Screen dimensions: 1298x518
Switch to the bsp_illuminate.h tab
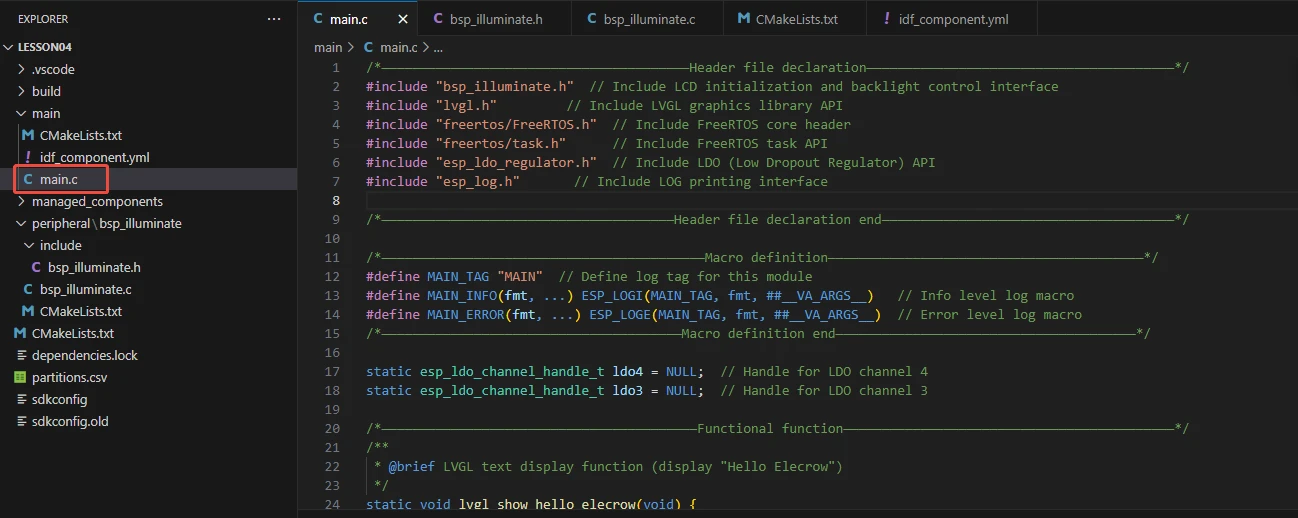tap(494, 19)
